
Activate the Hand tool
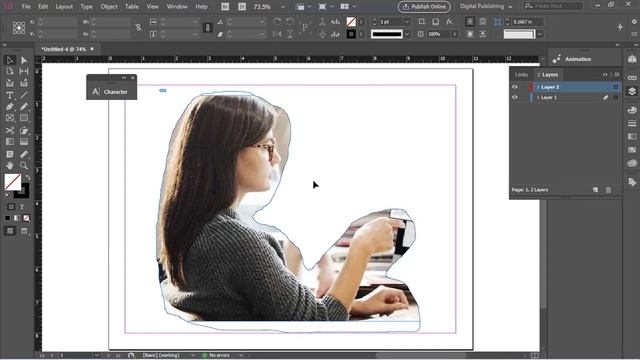pos(10,165)
